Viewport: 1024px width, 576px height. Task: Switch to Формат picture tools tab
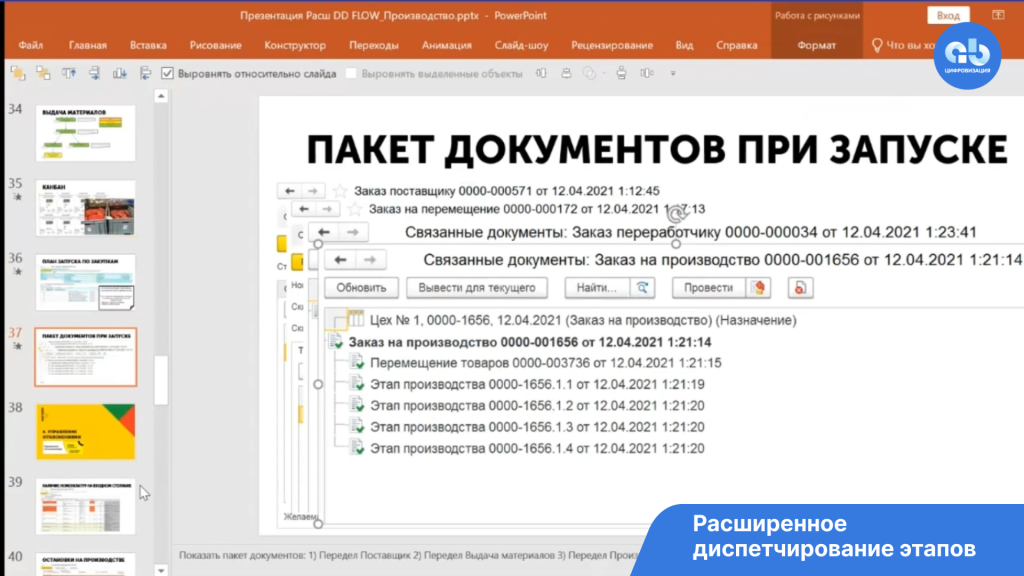coord(816,45)
